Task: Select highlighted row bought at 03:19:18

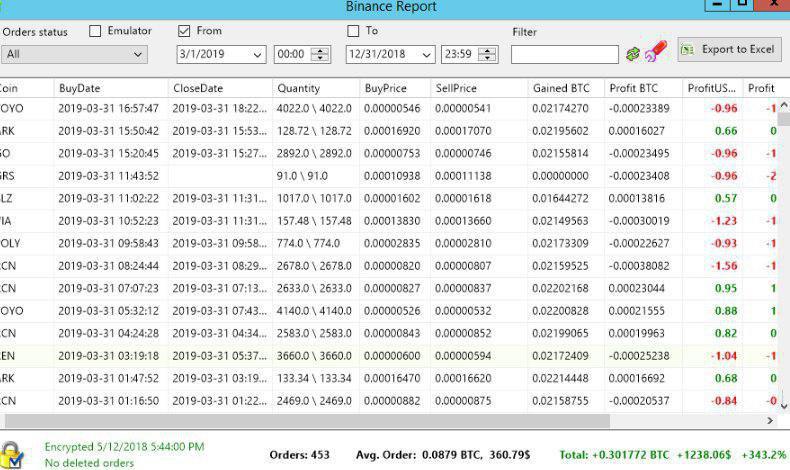Action: pos(389,356)
